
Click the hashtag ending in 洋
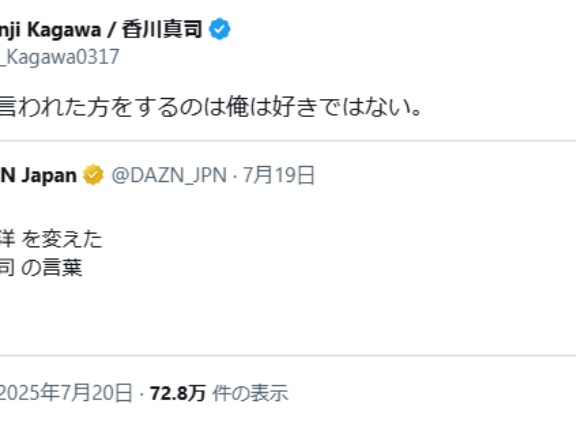point(7,239)
